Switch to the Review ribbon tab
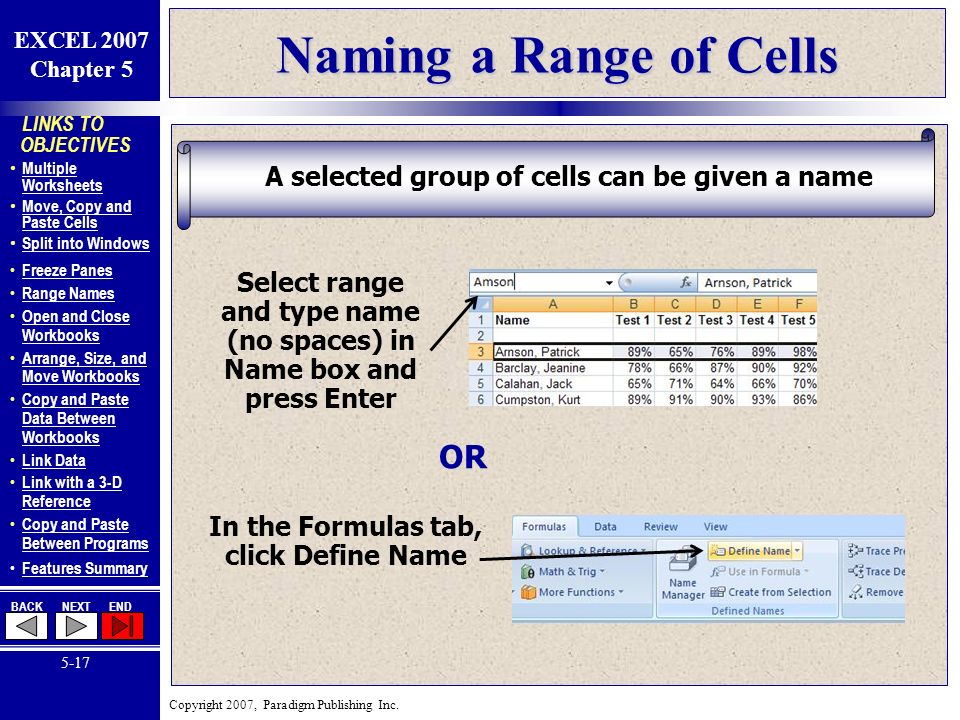 tap(660, 527)
